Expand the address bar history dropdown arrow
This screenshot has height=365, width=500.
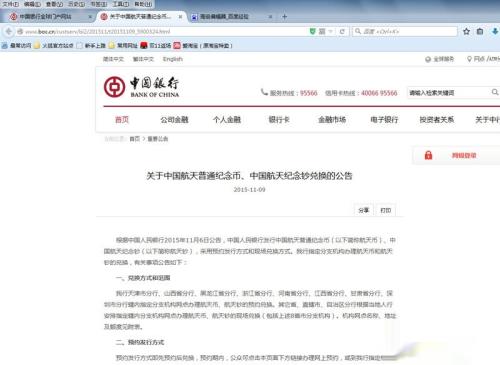click(330, 31)
